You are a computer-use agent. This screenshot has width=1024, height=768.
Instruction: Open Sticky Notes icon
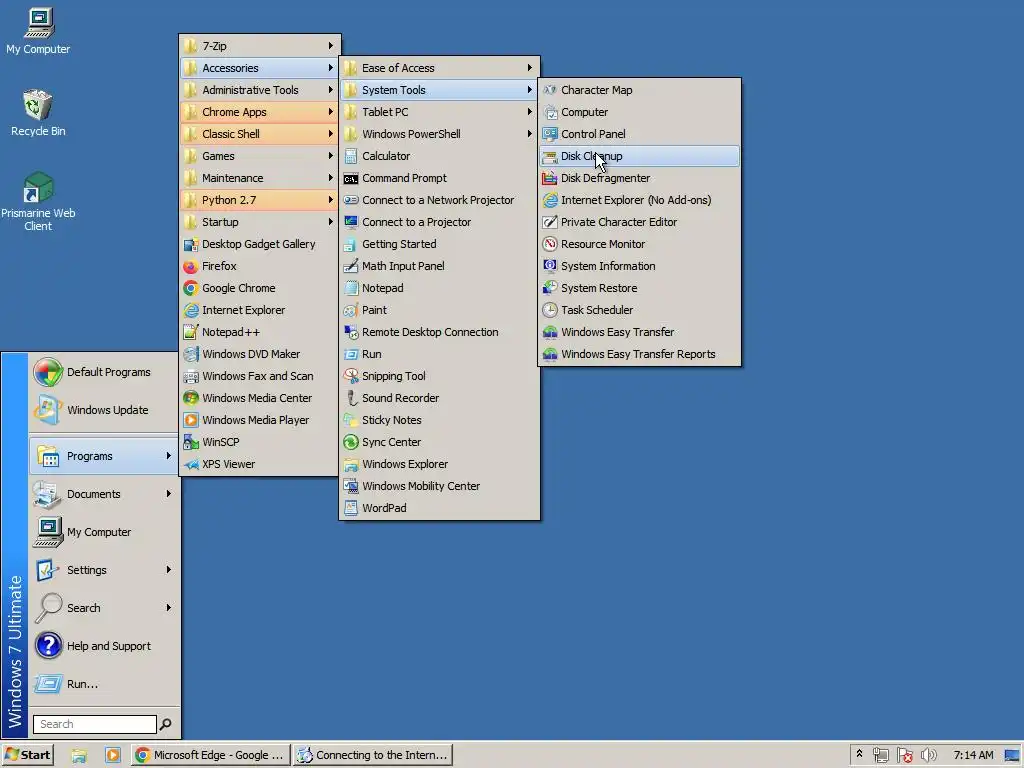pos(351,420)
